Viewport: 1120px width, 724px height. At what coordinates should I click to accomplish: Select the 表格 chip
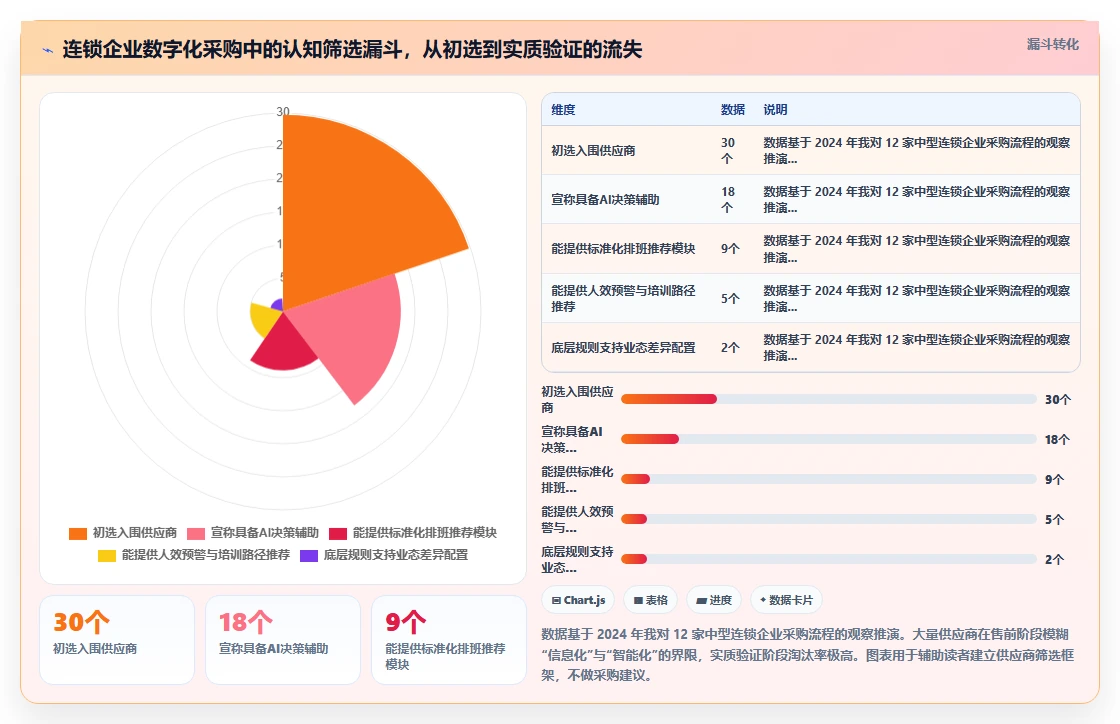pos(651,600)
